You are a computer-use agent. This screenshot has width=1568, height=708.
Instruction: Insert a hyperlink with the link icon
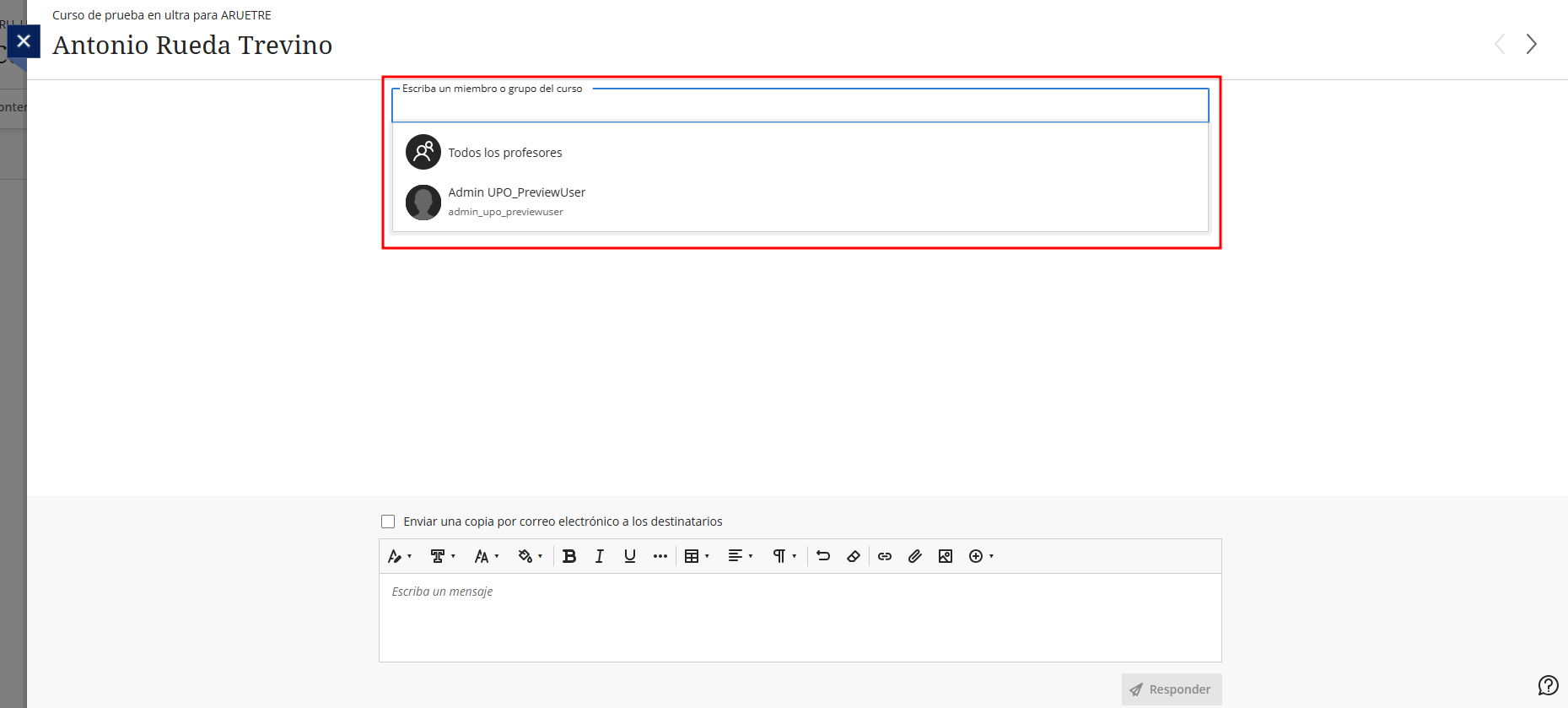(884, 556)
